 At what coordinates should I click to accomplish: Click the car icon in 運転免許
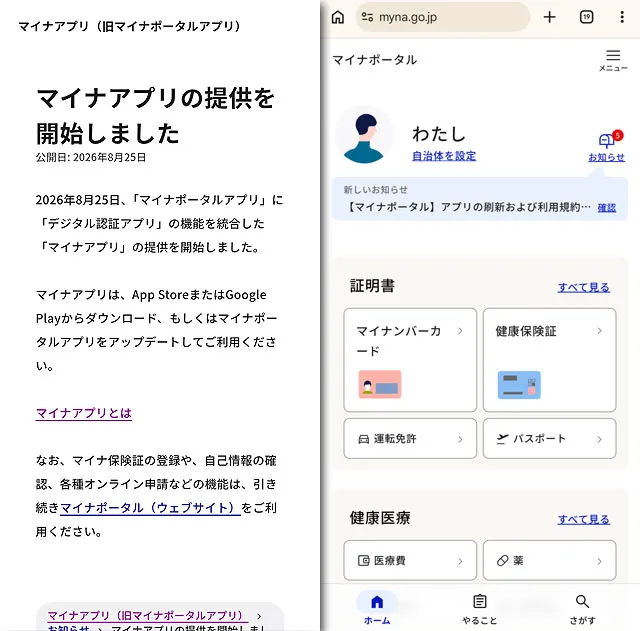tap(363, 439)
